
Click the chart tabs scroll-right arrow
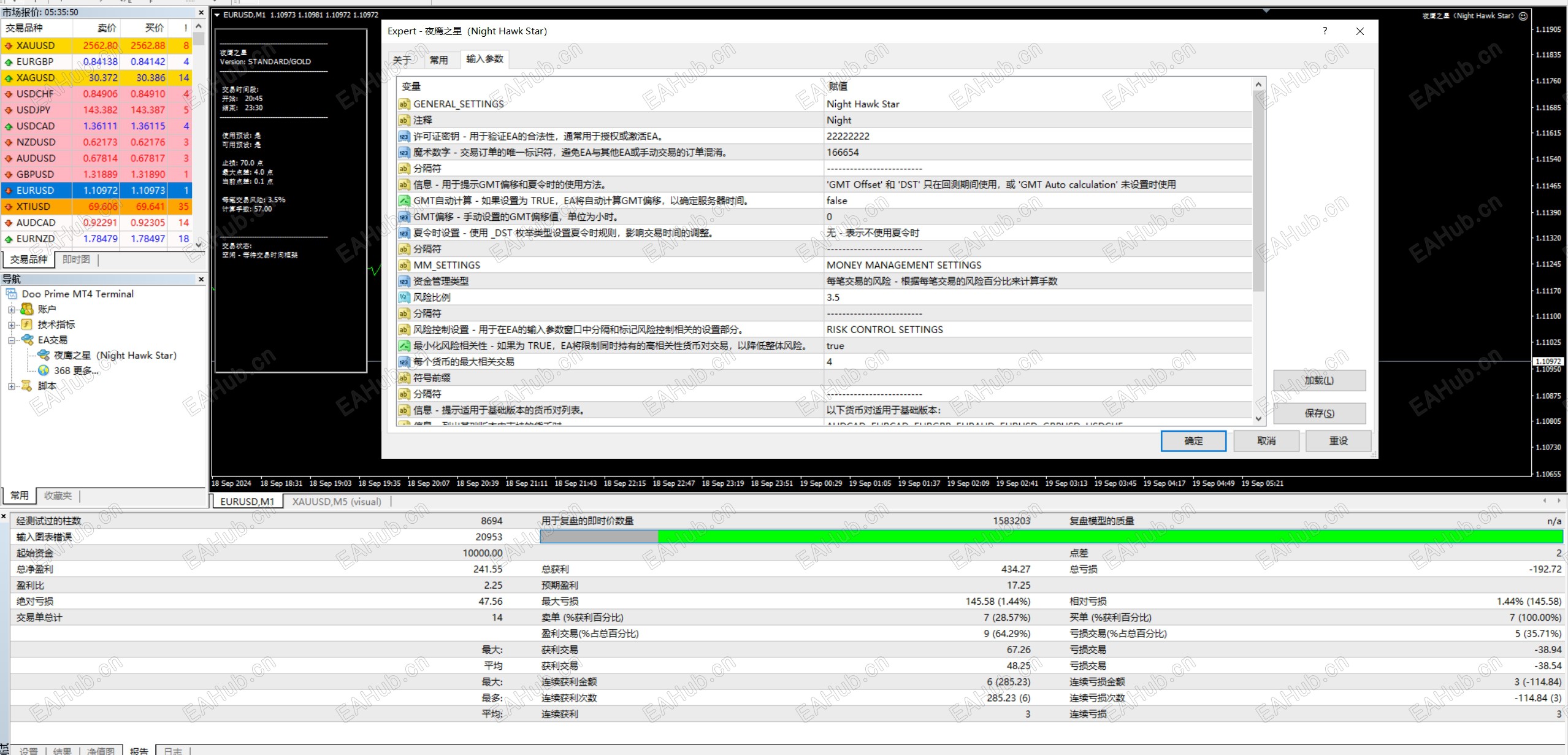(x=1559, y=501)
